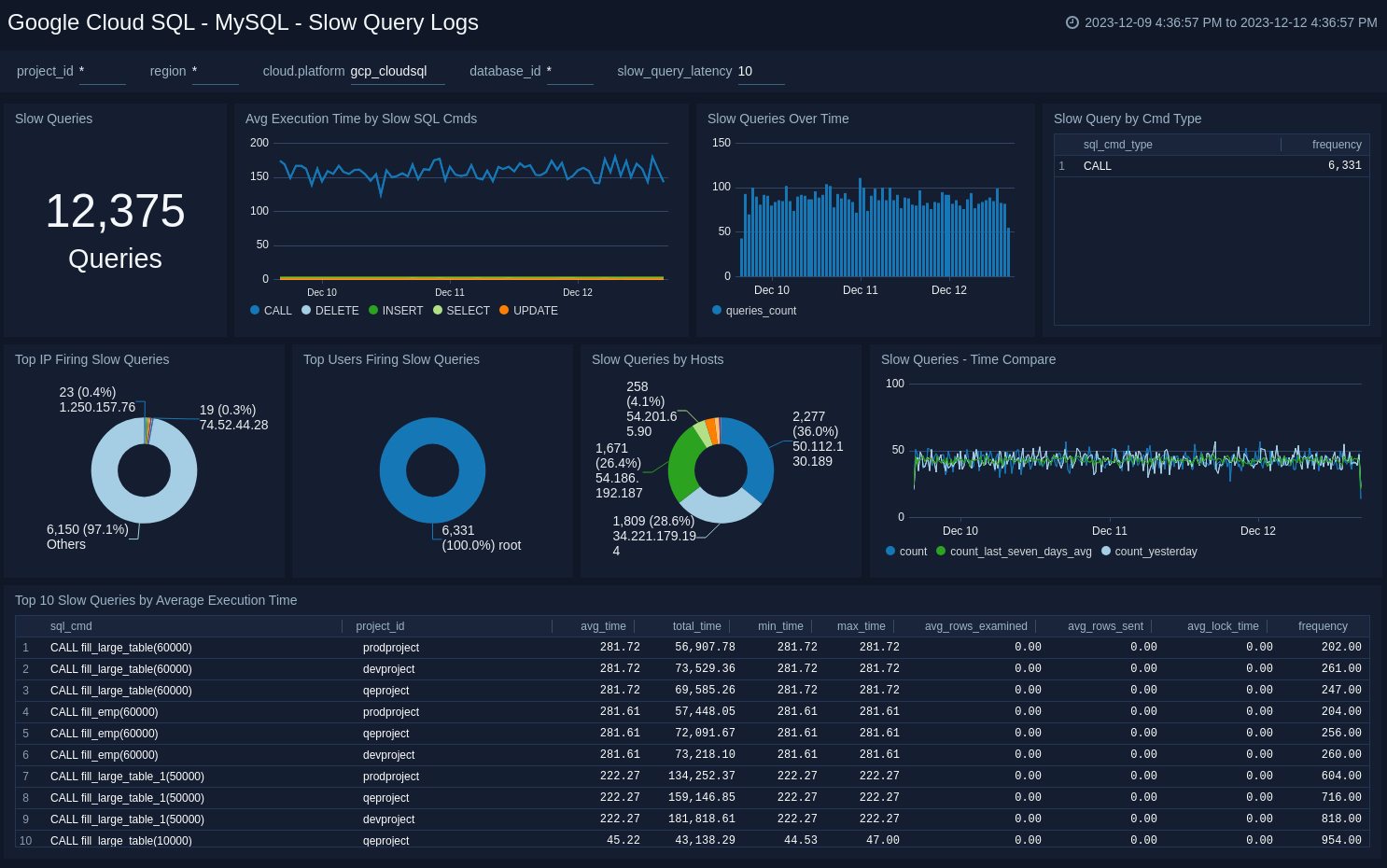The height and width of the screenshot is (868, 1387).
Task: Click the total_time value 181,818.61
Action: pyautogui.click(x=701, y=819)
